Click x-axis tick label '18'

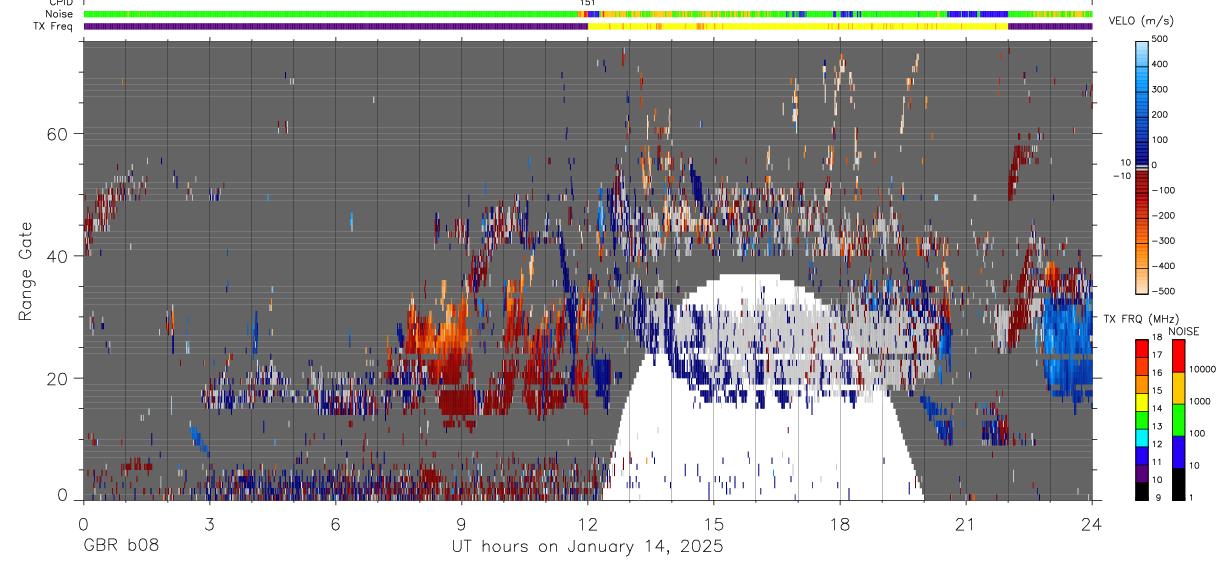pos(839,524)
